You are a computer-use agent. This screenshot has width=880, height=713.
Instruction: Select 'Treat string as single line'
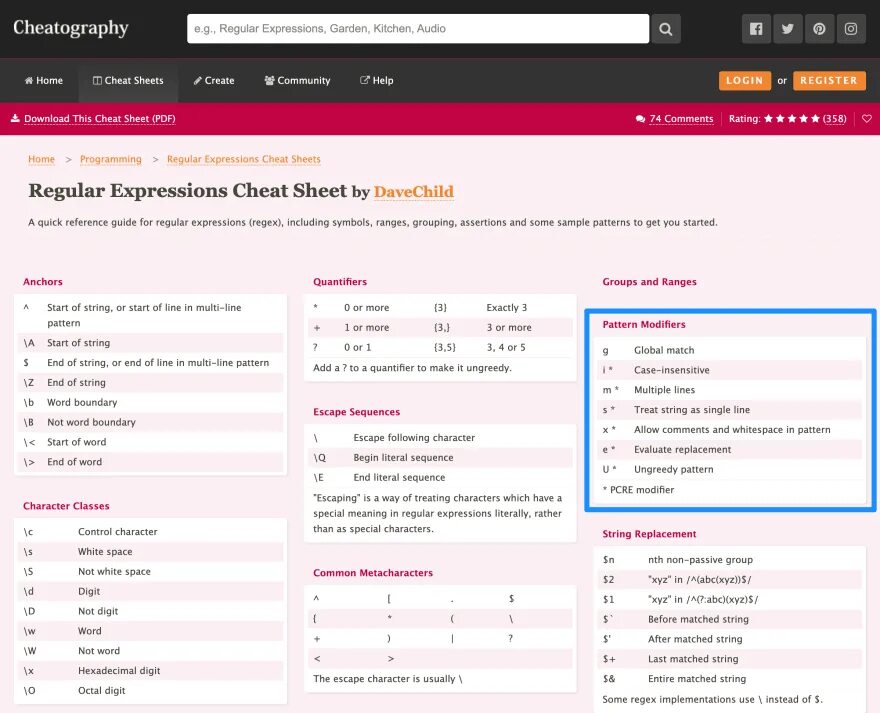click(730, 410)
